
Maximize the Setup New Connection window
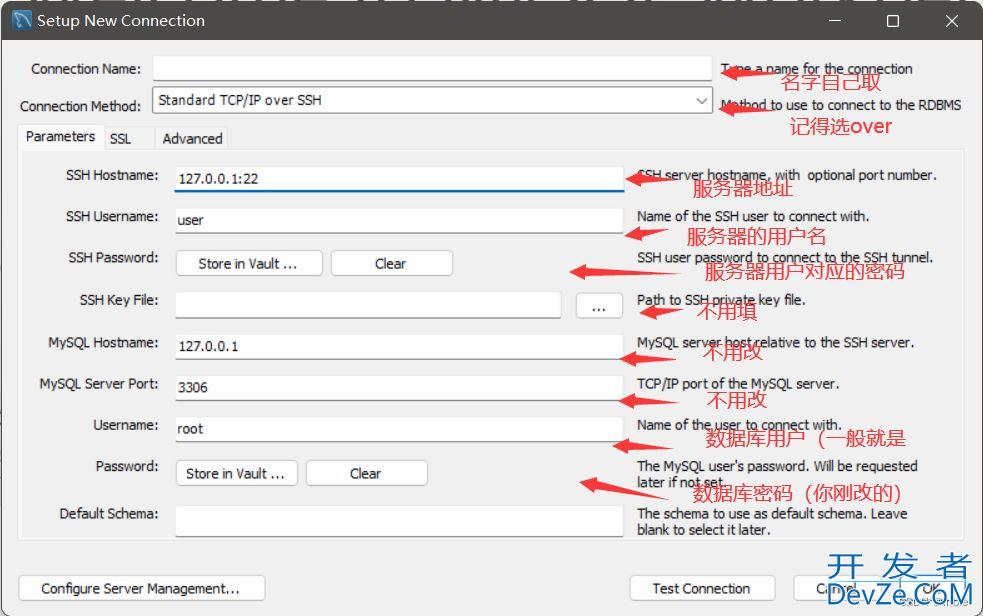pos(893,21)
